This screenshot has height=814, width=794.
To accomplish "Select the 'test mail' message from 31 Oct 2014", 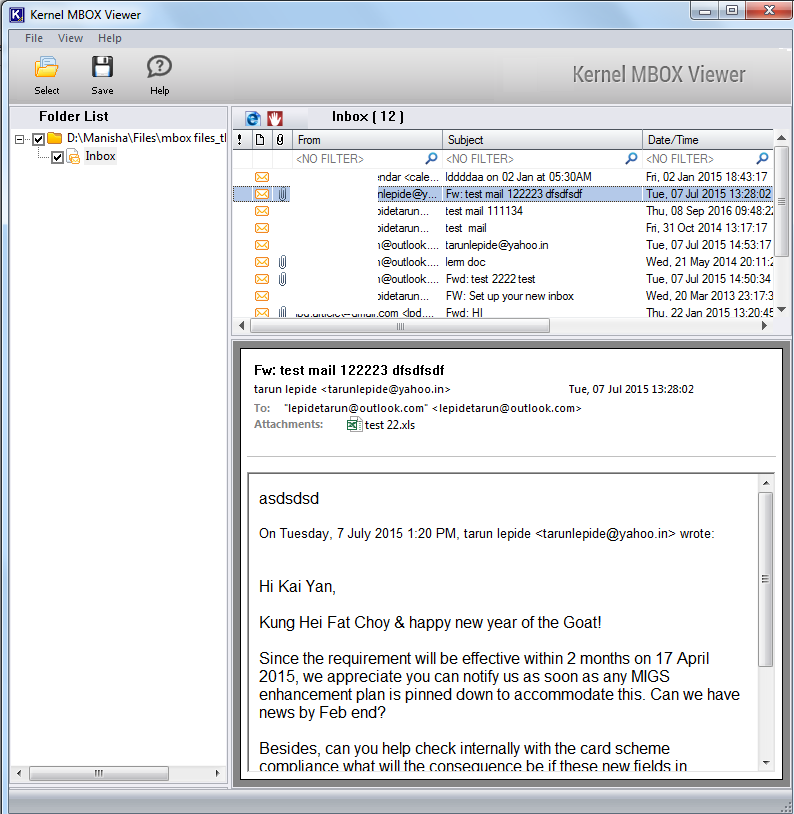I will (x=503, y=228).
